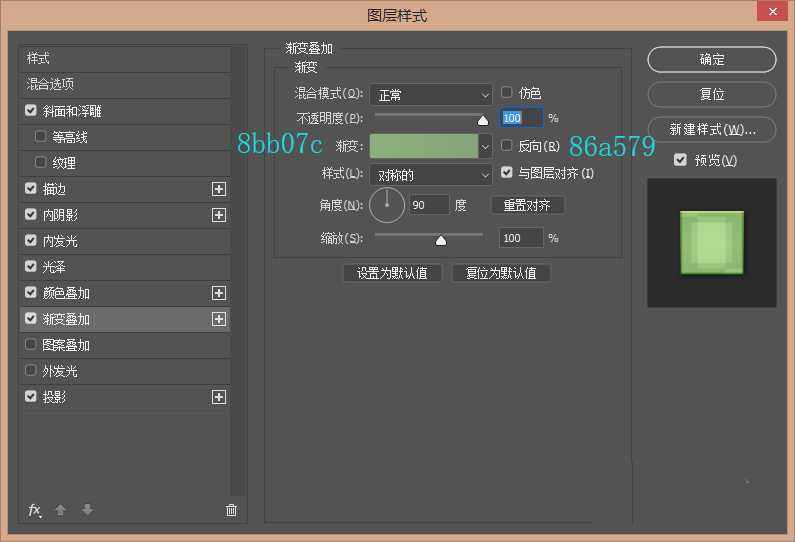Expand the 样式 gradient style dropdown

coord(430,175)
